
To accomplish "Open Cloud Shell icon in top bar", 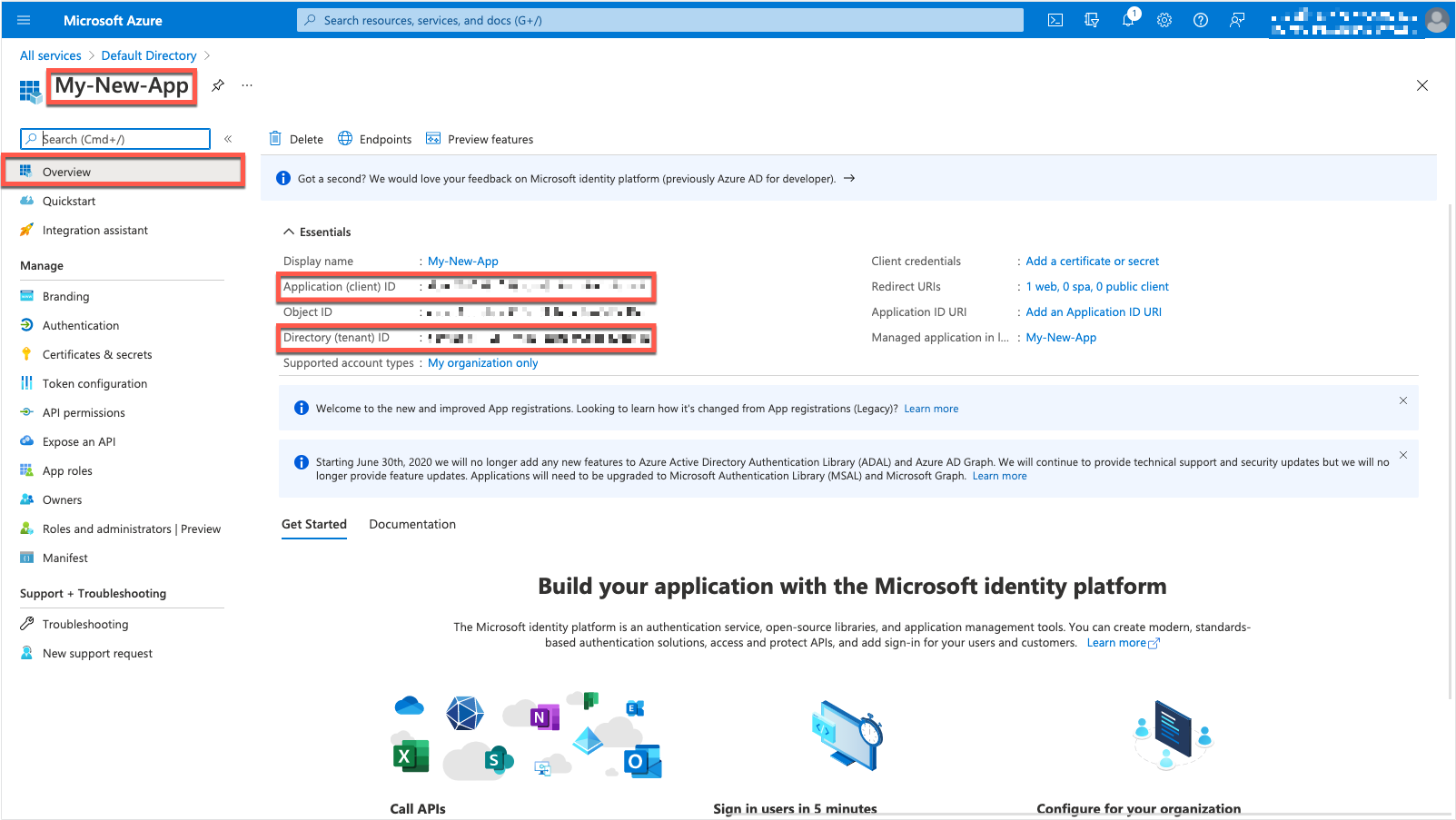I will pos(1055,20).
